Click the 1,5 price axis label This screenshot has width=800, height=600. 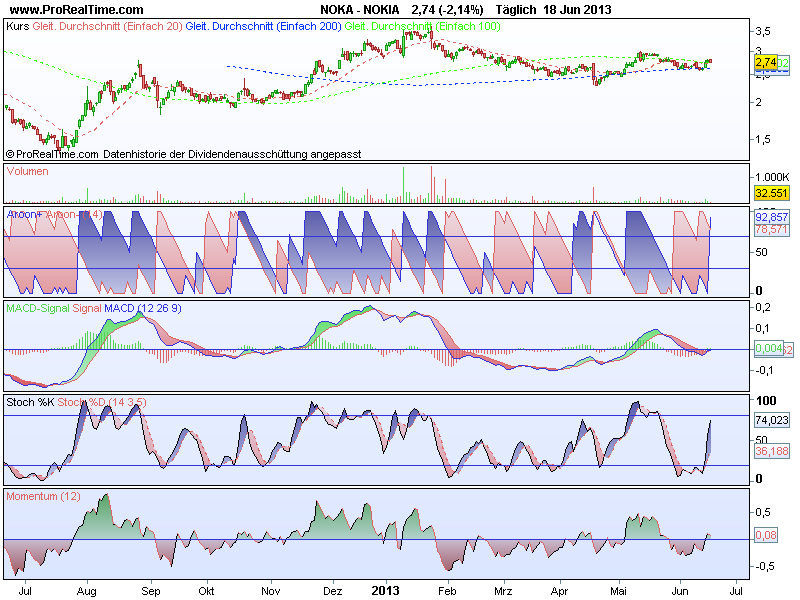coord(763,139)
